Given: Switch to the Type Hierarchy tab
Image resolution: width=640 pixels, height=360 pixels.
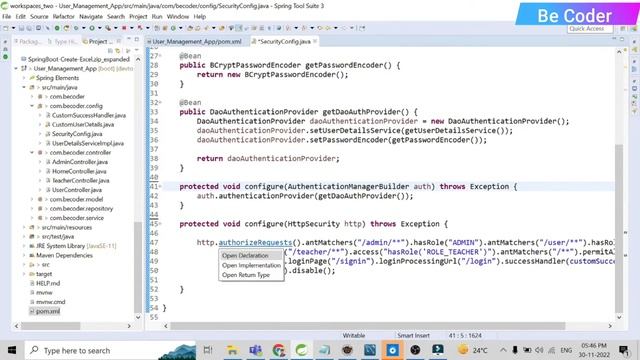Looking at the screenshot, I should coord(62,41).
